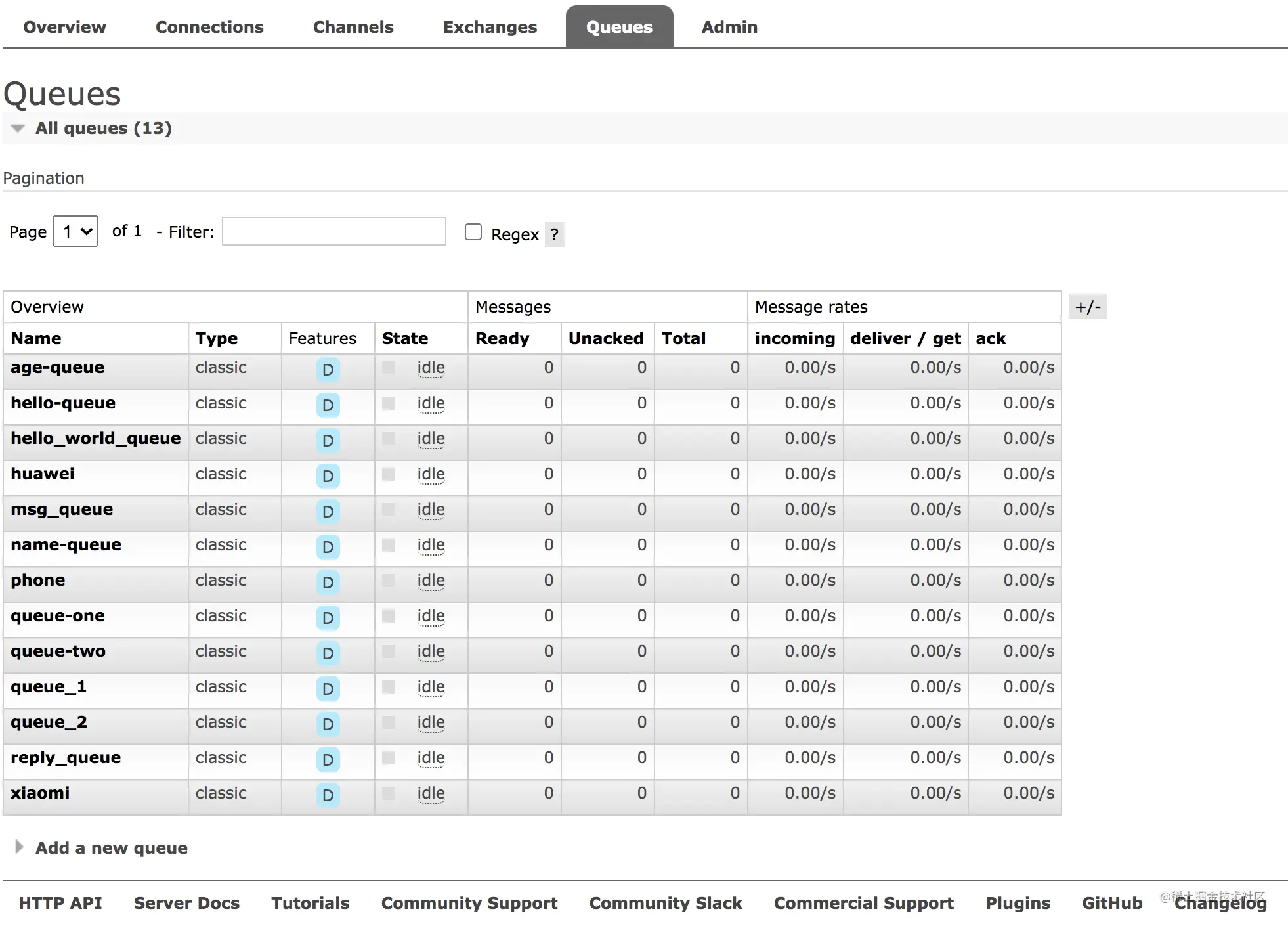Image resolution: width=1288 pixels, height=926 pixels.
Task: Click the D icon on huawei row
Action: (x=327, y=474)
